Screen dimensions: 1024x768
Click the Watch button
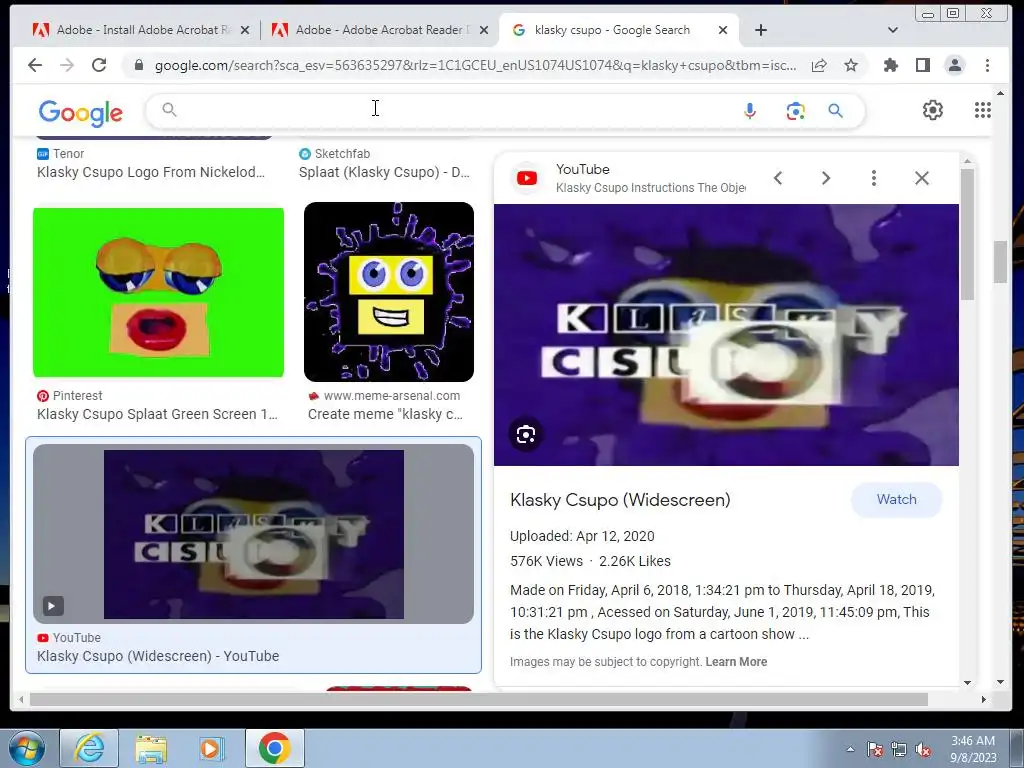tap(897, 500)
